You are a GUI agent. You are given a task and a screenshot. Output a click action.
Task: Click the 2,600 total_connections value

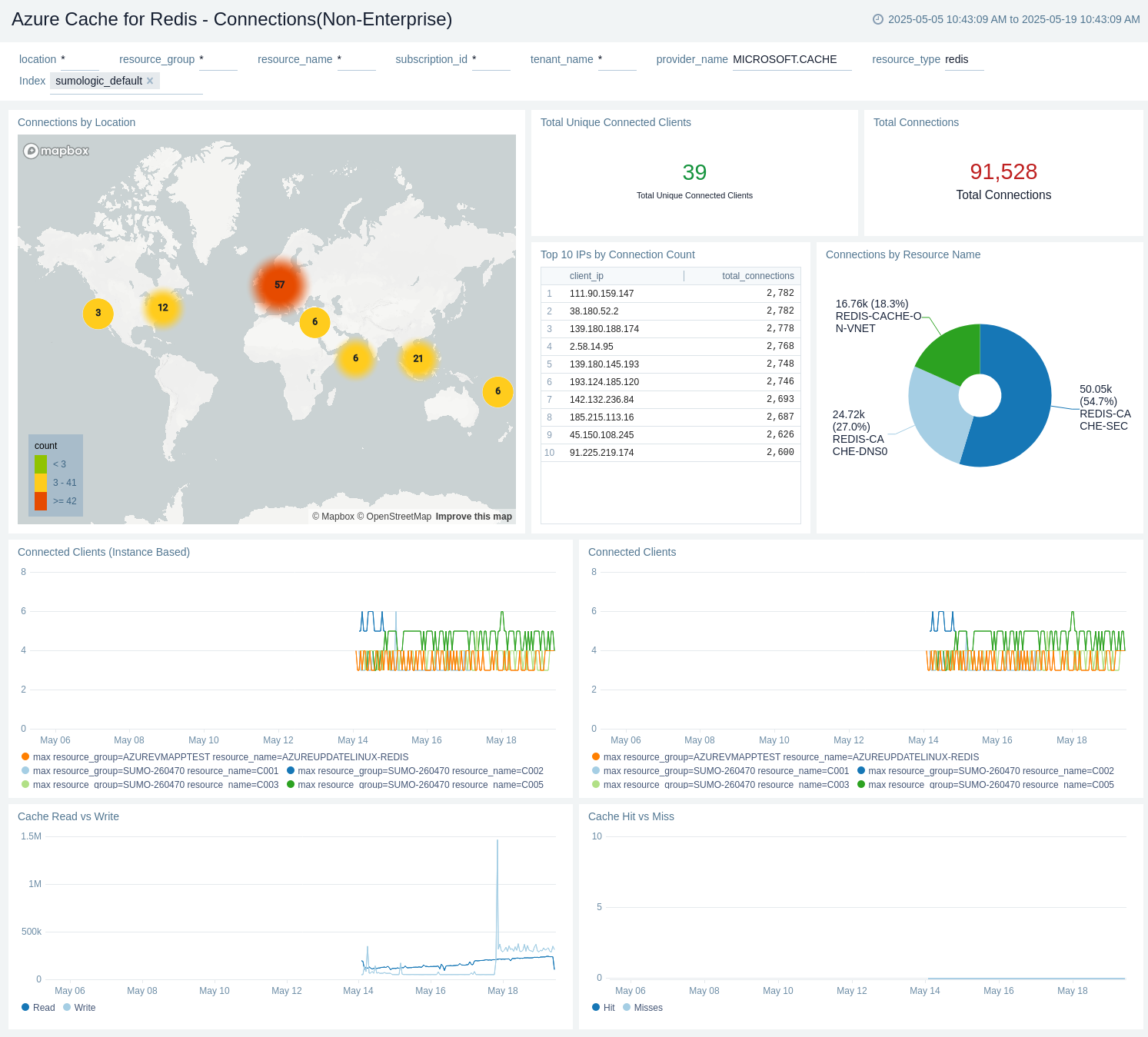[780, 453]
